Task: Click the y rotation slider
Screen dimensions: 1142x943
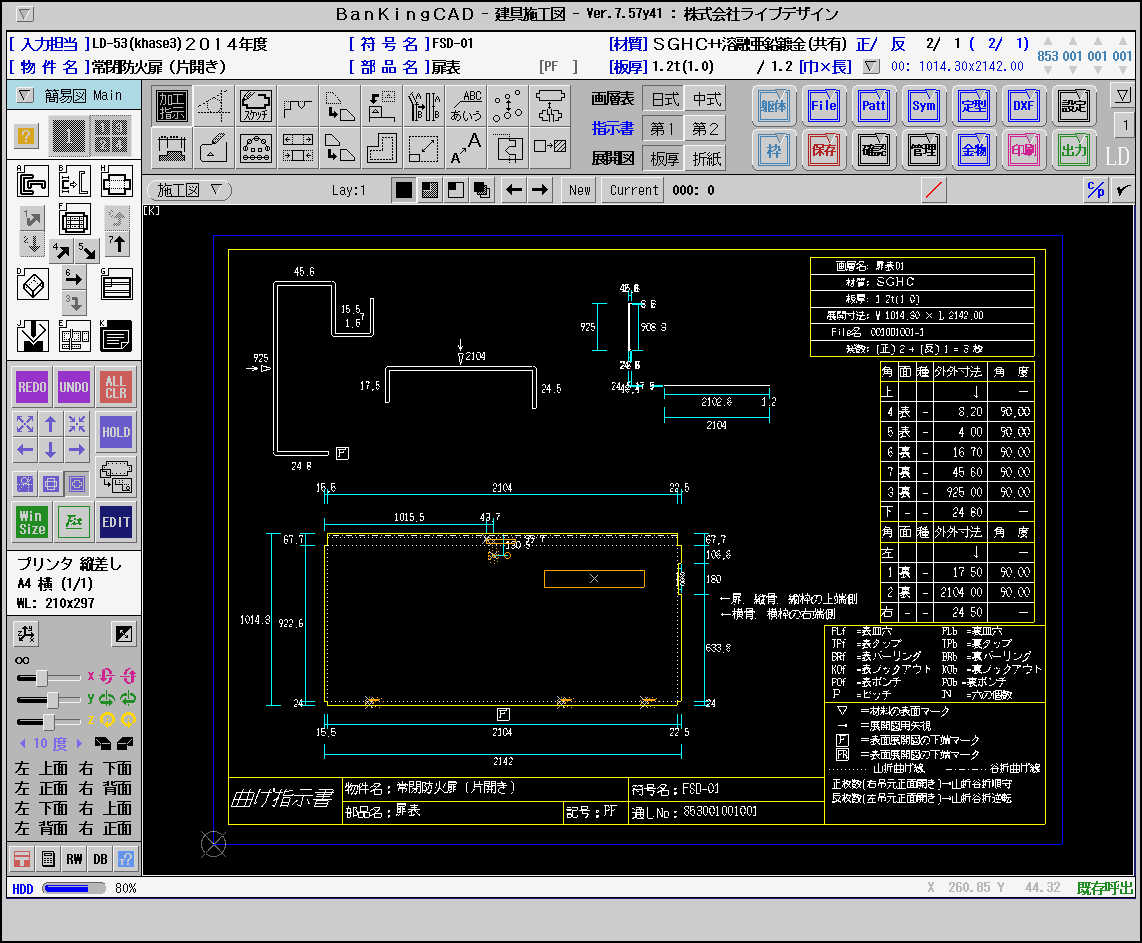Action: tap(48, 700)
